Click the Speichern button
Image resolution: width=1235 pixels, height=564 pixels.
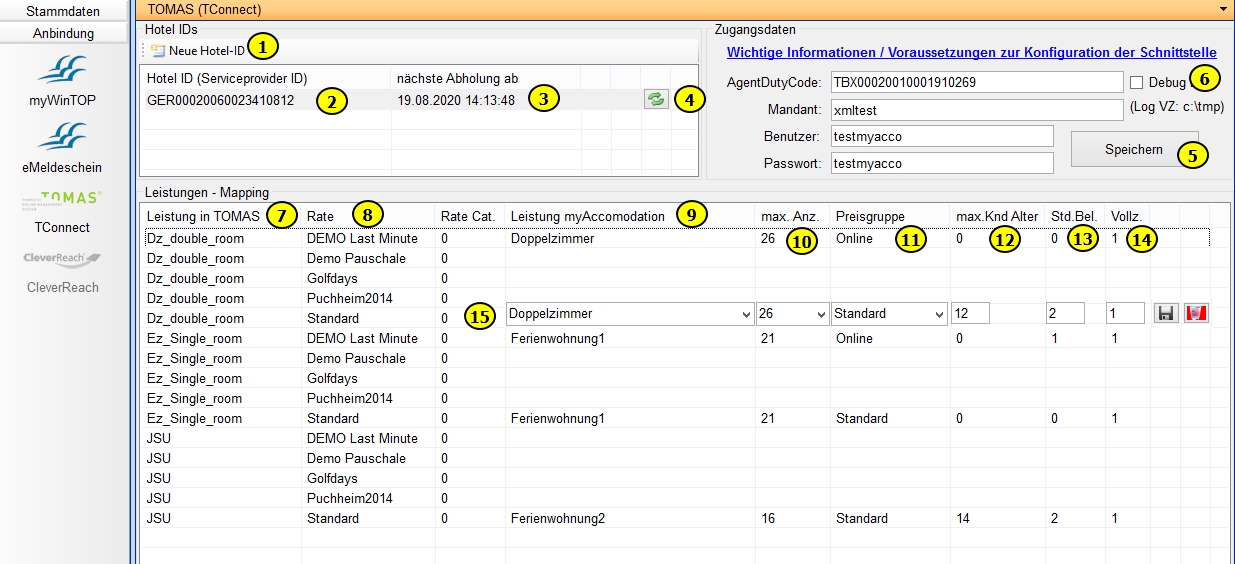[x=1134, y=149]
